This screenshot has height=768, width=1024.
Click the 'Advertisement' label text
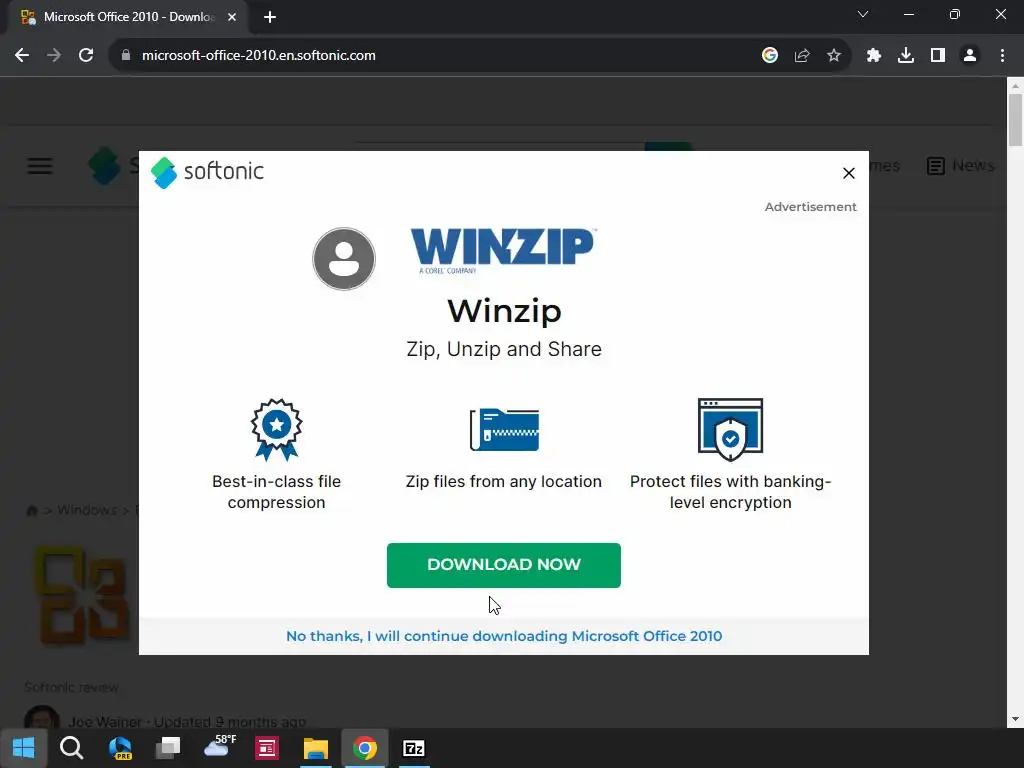point(810,207)
